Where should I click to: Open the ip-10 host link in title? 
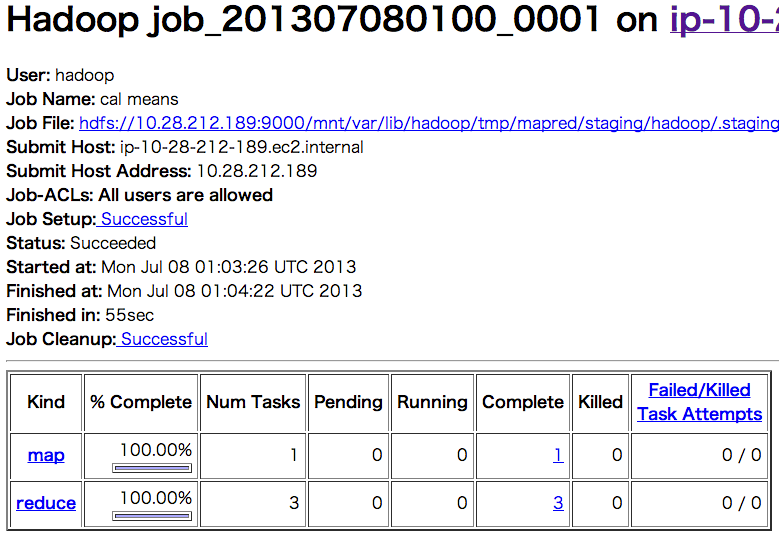click(x=724, y=20)
